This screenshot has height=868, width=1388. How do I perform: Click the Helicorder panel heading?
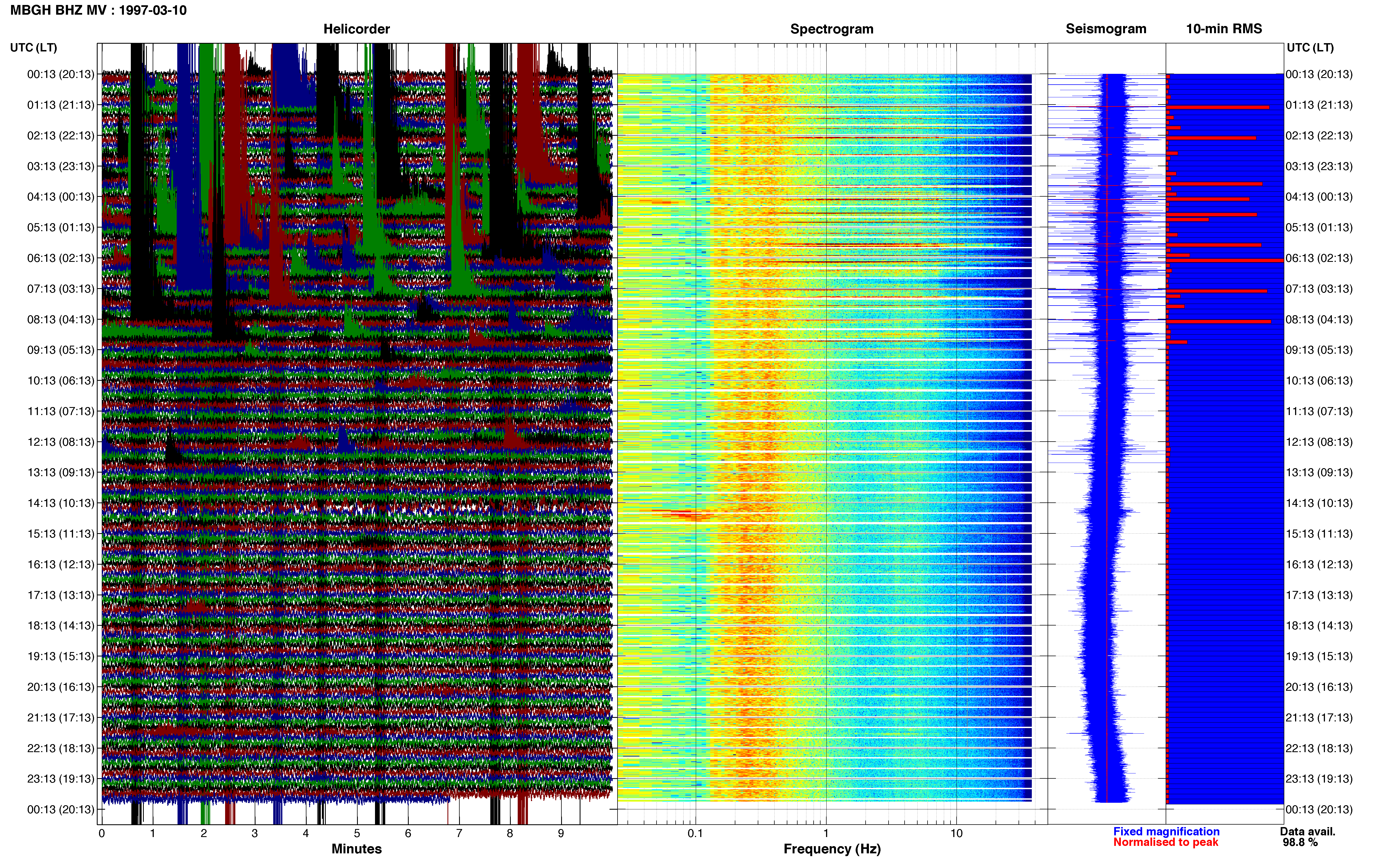tap(356, 29)
